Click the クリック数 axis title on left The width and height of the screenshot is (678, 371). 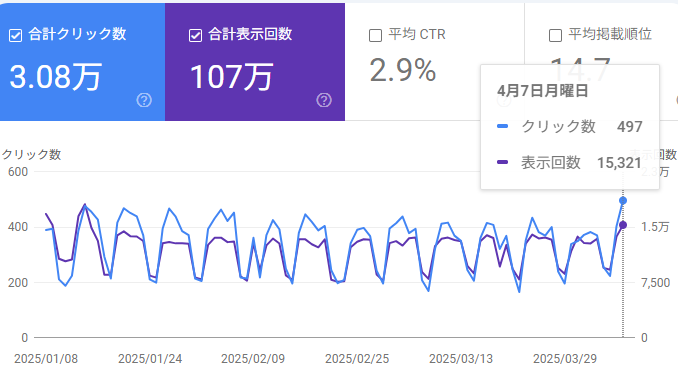pyautogui.click(x=31, y=155)
